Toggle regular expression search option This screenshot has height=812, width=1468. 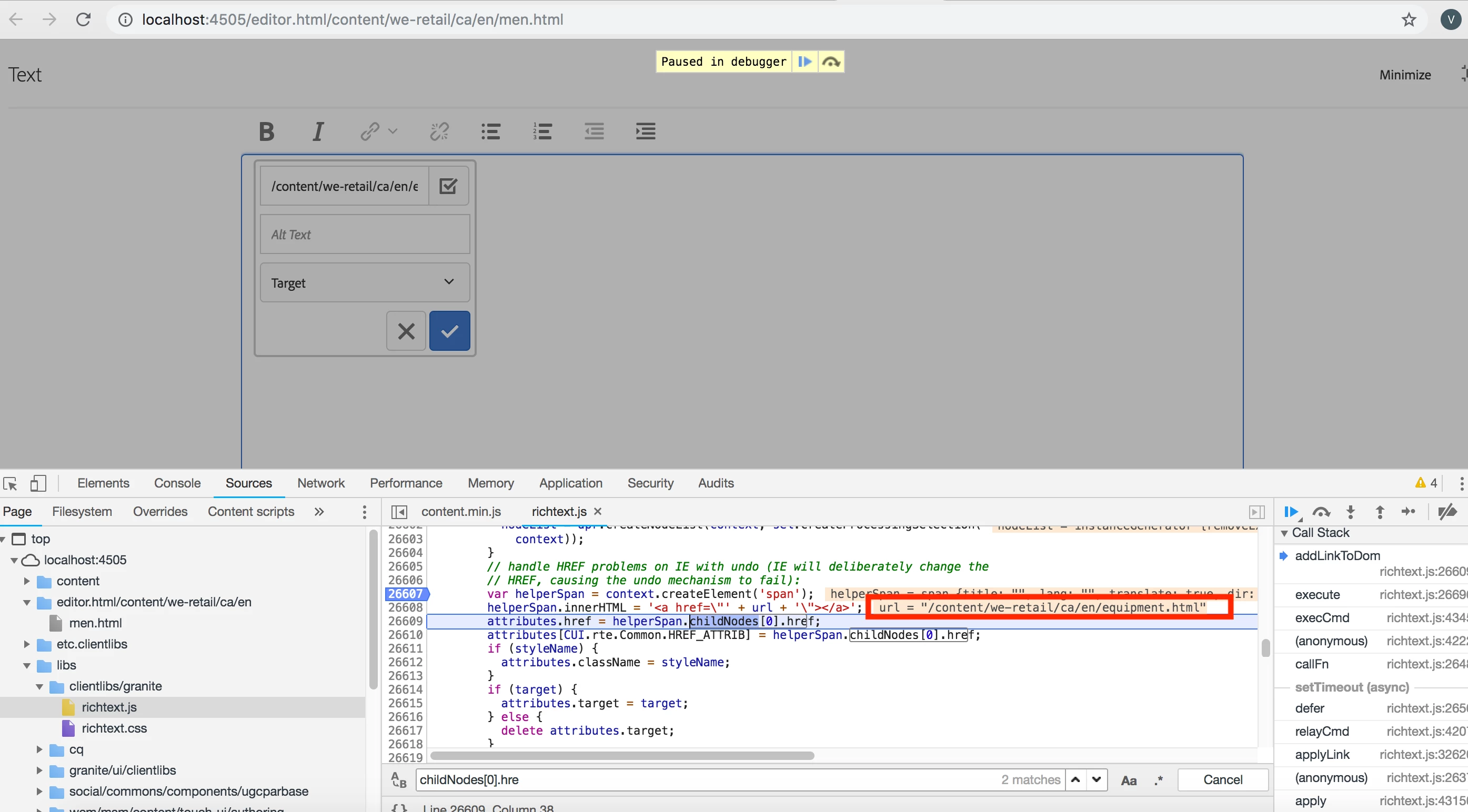pos(1158,779)
